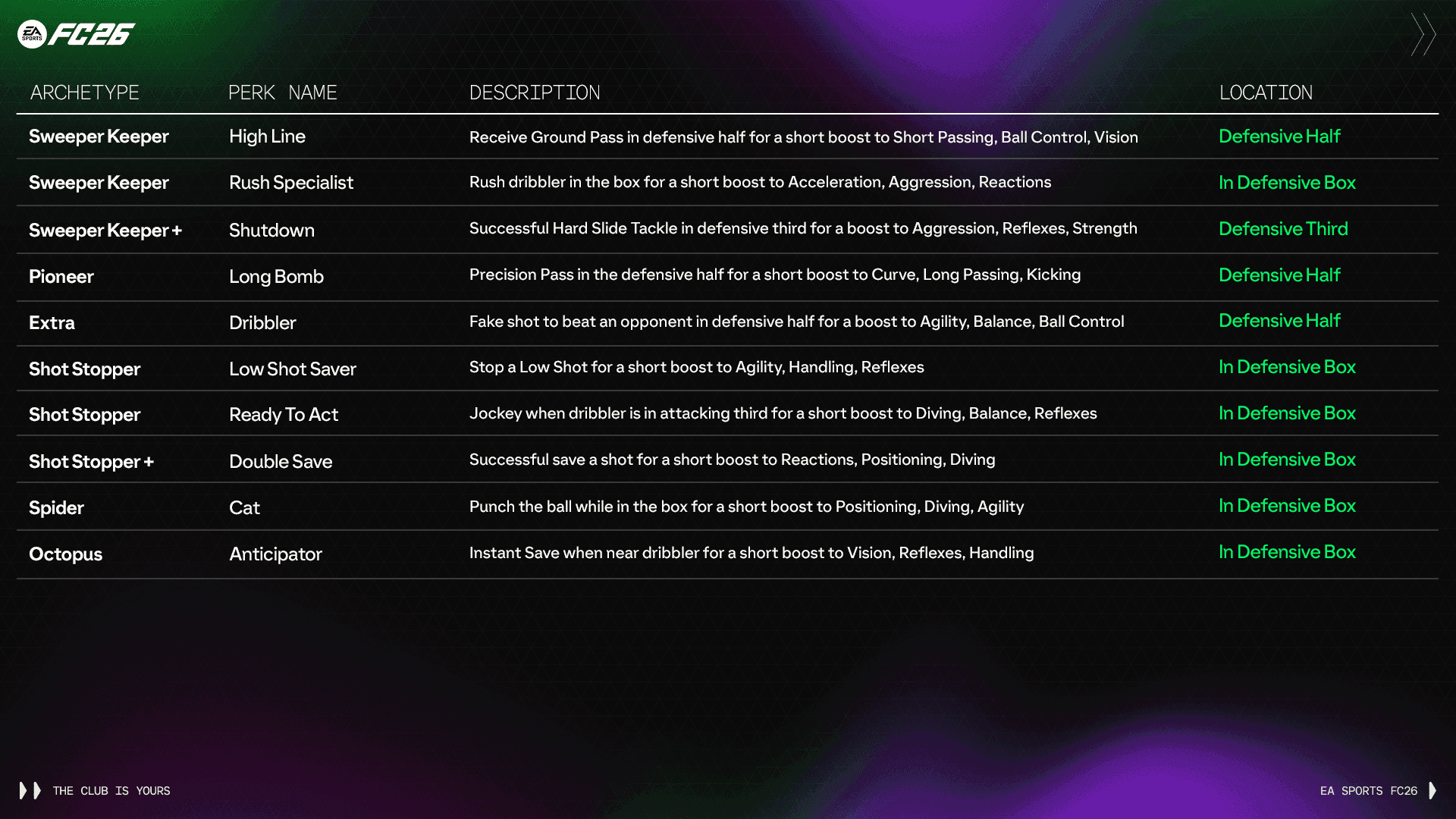The image size is (1456, 819).
Task: Click the Defensive Third location
Action: [x=1283, y=229]
